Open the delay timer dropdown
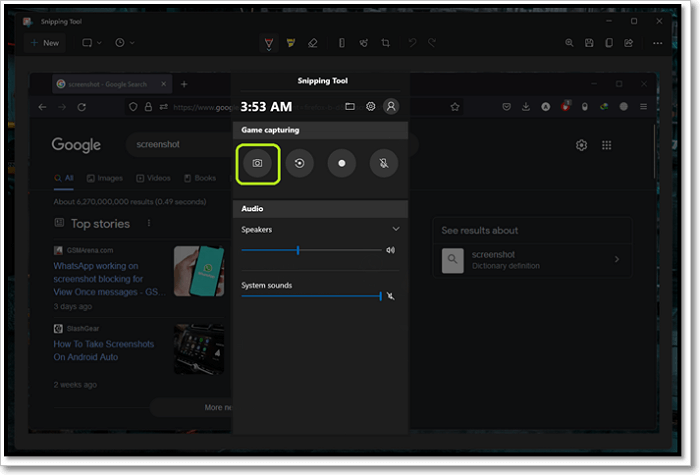The width and height of the screenshot is (700, 475). [125, 43]
